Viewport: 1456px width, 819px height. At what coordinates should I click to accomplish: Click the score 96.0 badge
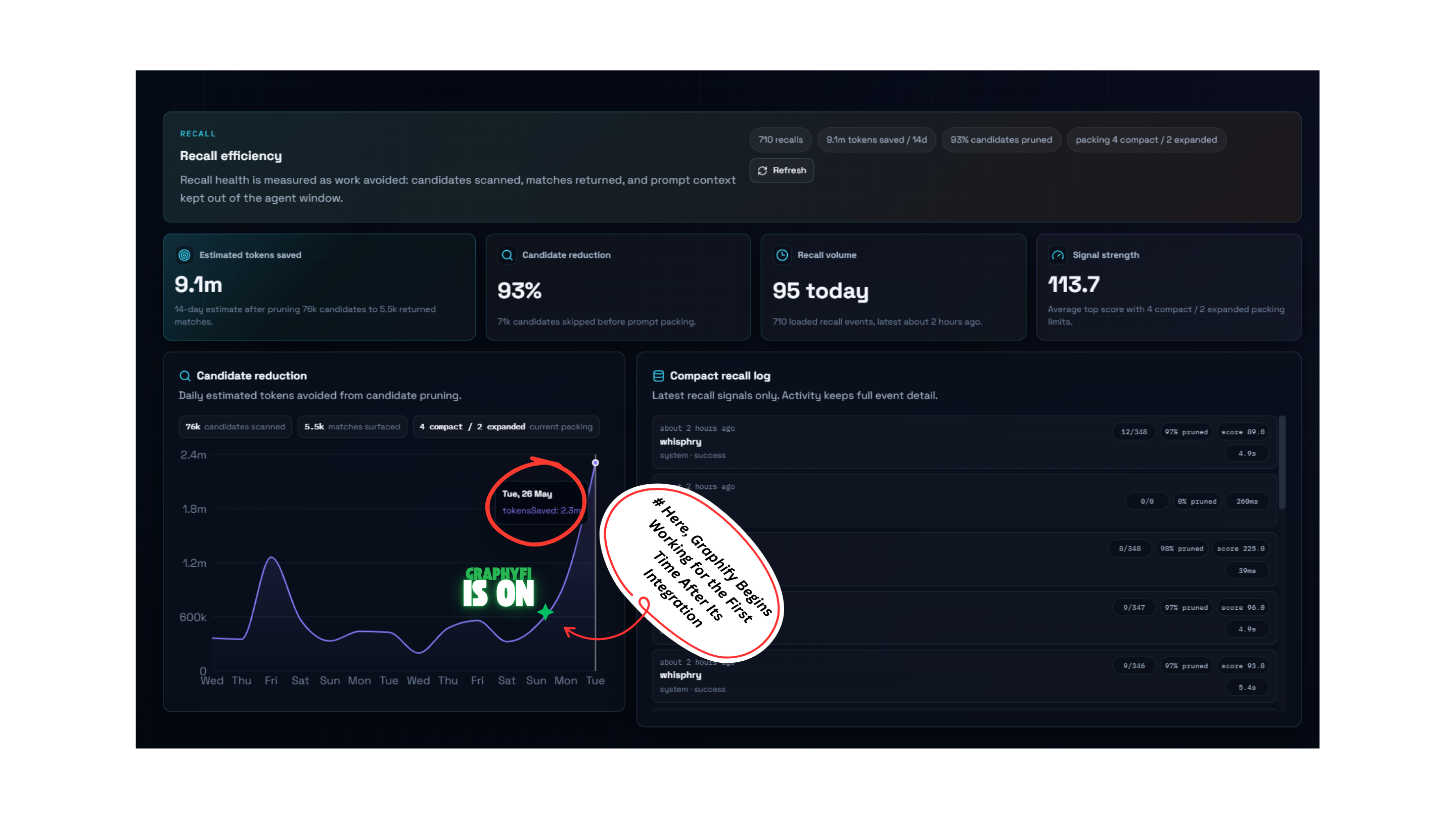tap(1242, 608)
